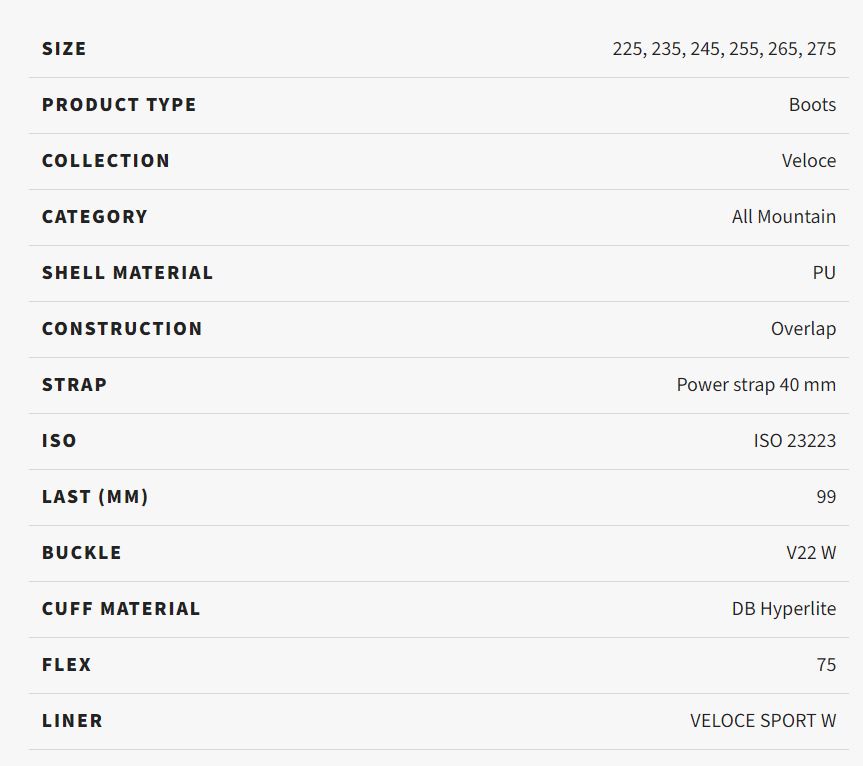This screenshot has width=863, height=766.
Task: Click the Power strap 40 mm value
Action: point(756,385)
